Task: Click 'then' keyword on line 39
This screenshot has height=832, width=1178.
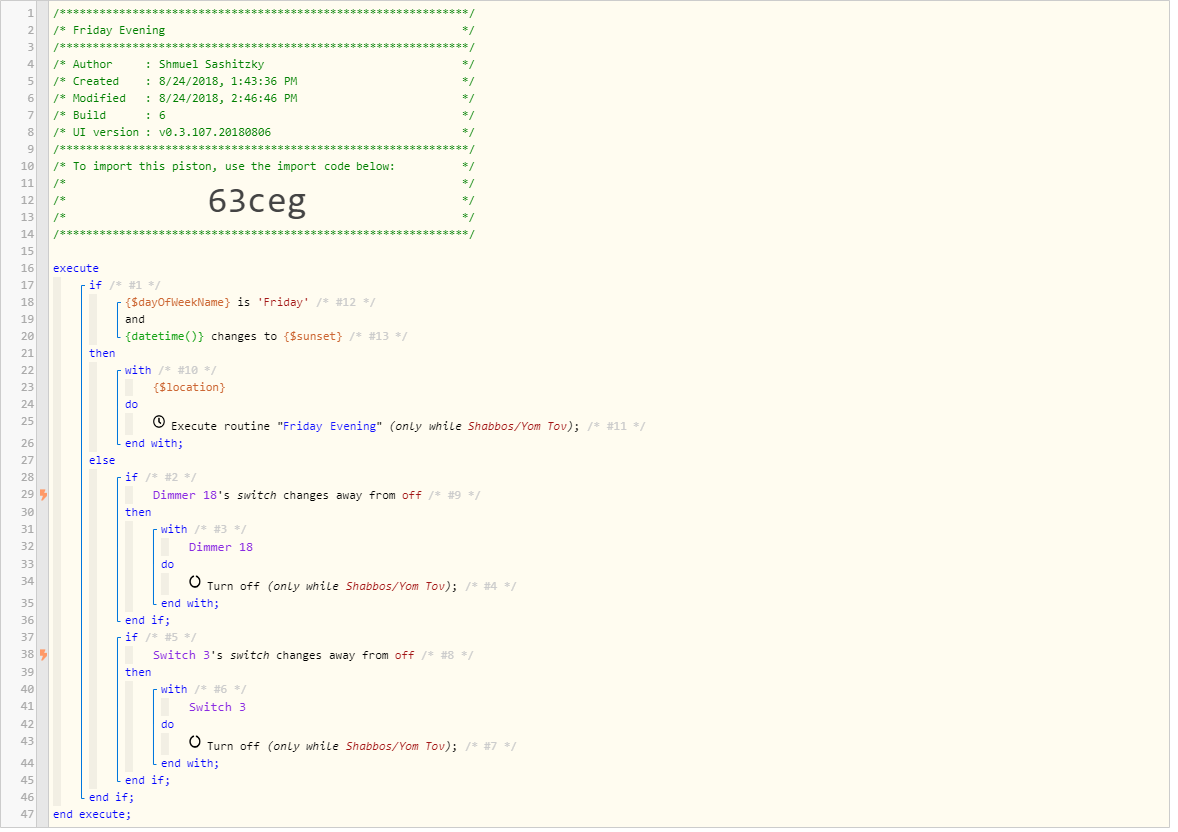Action: click(138, 673)
